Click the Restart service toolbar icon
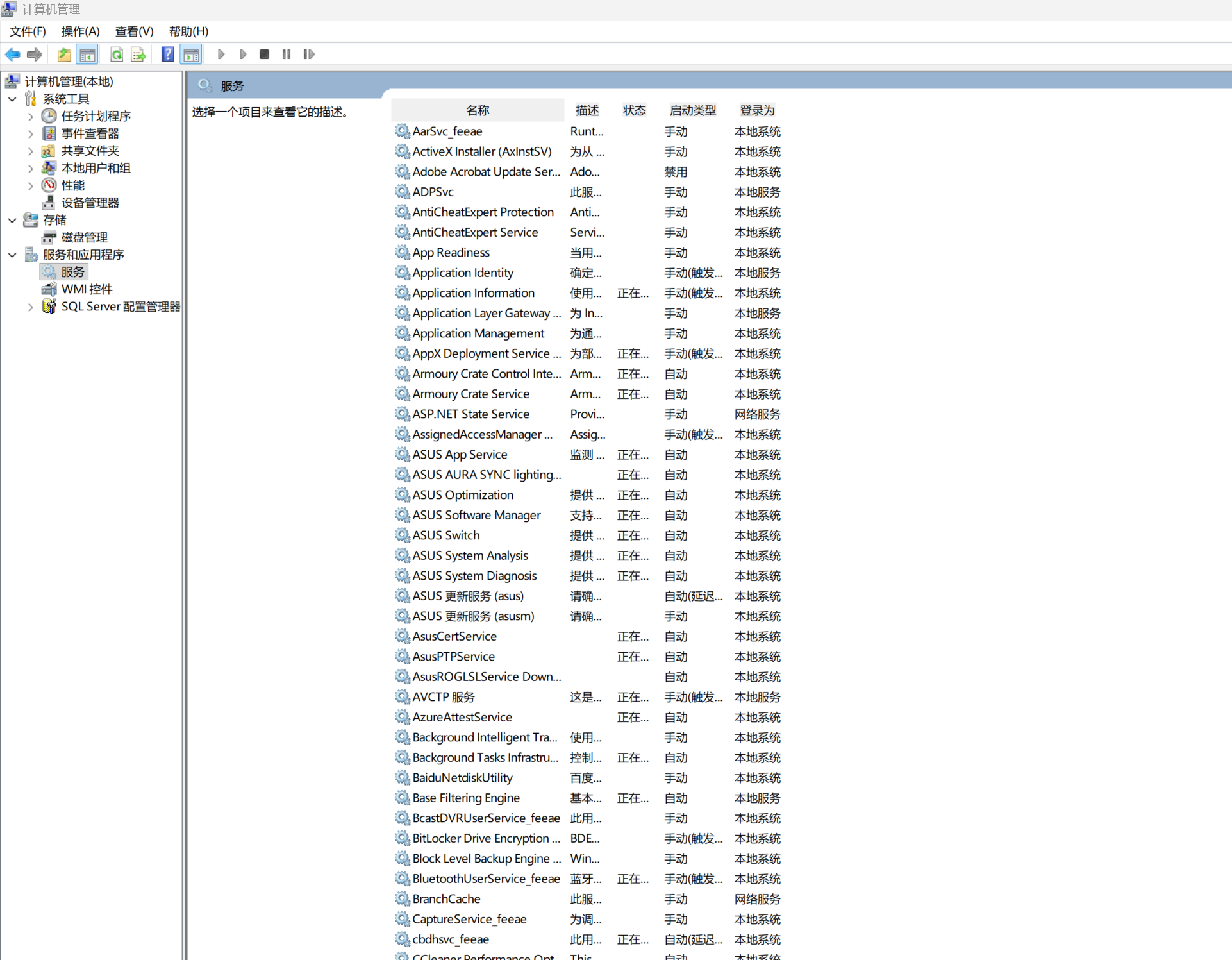The height and width of the screenshot is (960, 1232). (309, 55)
